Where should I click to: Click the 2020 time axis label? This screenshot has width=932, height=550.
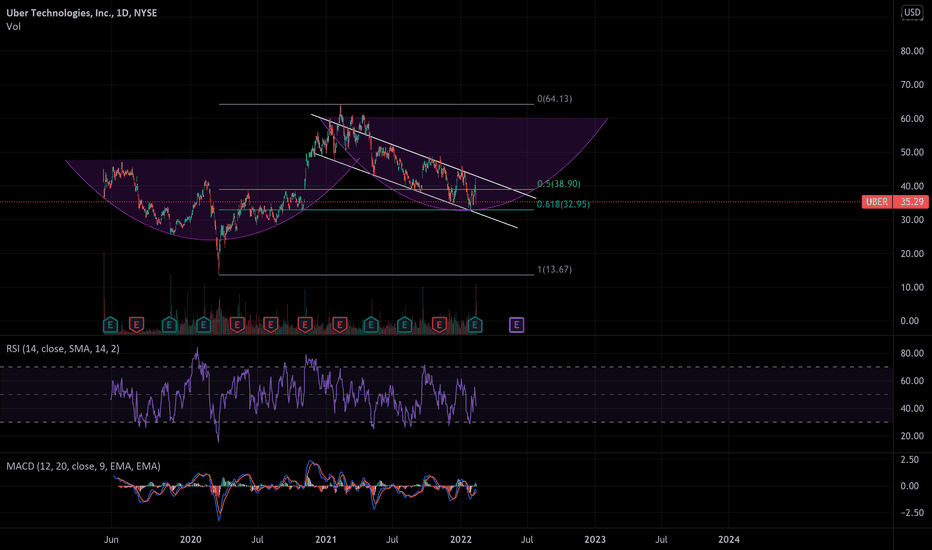tap(191, 539)
